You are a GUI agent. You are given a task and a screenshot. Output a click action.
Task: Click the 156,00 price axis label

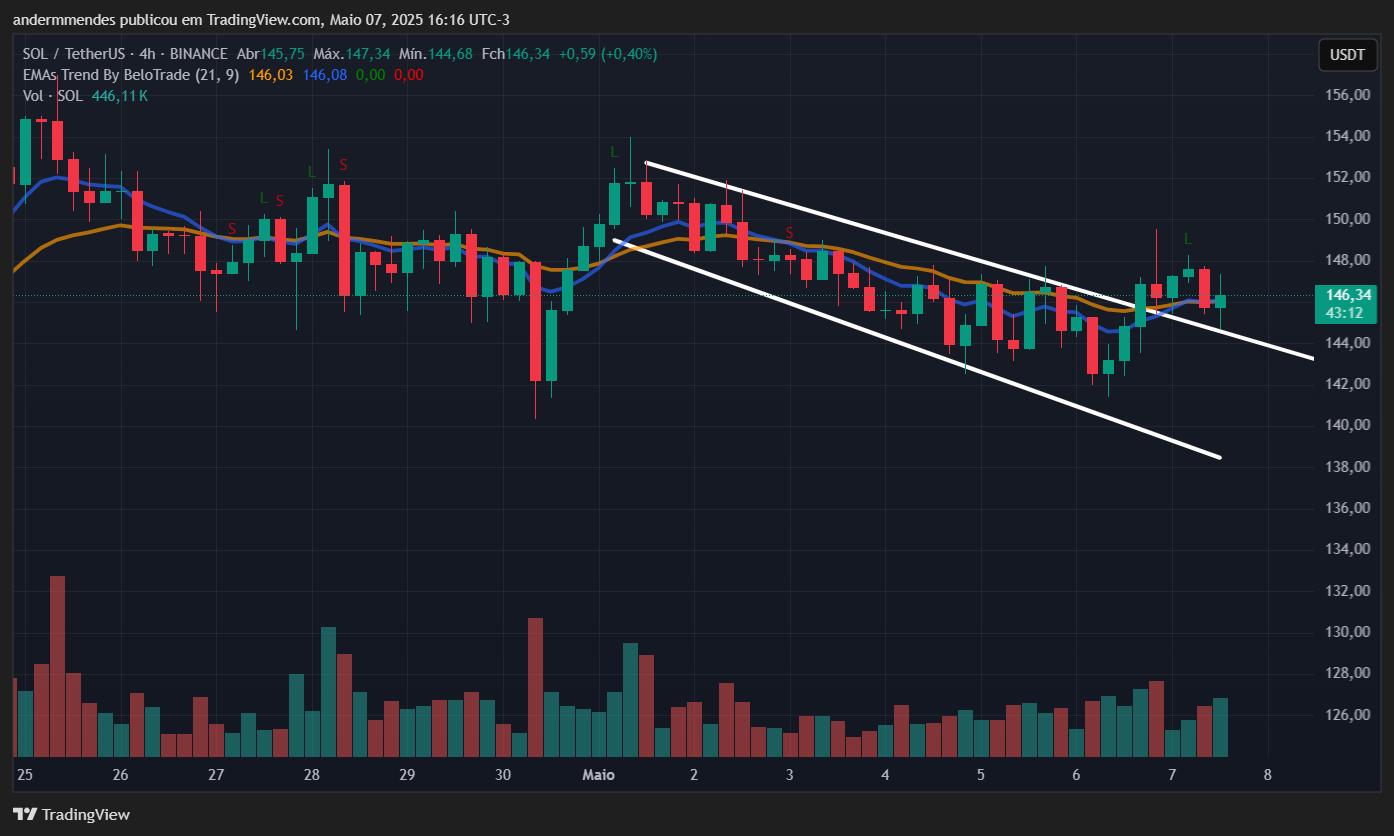click(1348, 95)
